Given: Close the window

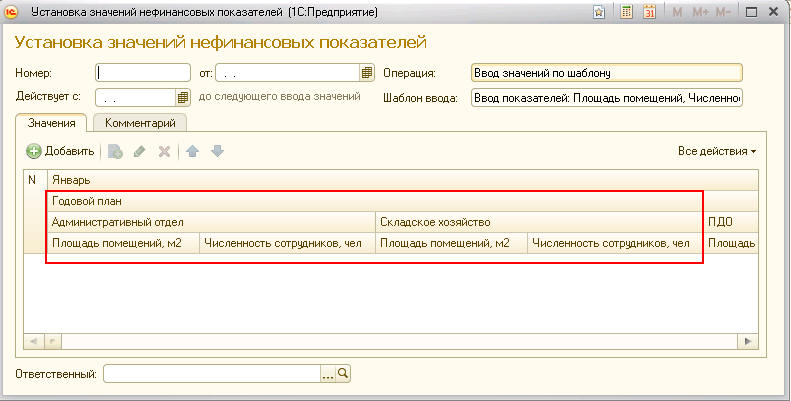Looking at the screenshot, I should (773, 12).
